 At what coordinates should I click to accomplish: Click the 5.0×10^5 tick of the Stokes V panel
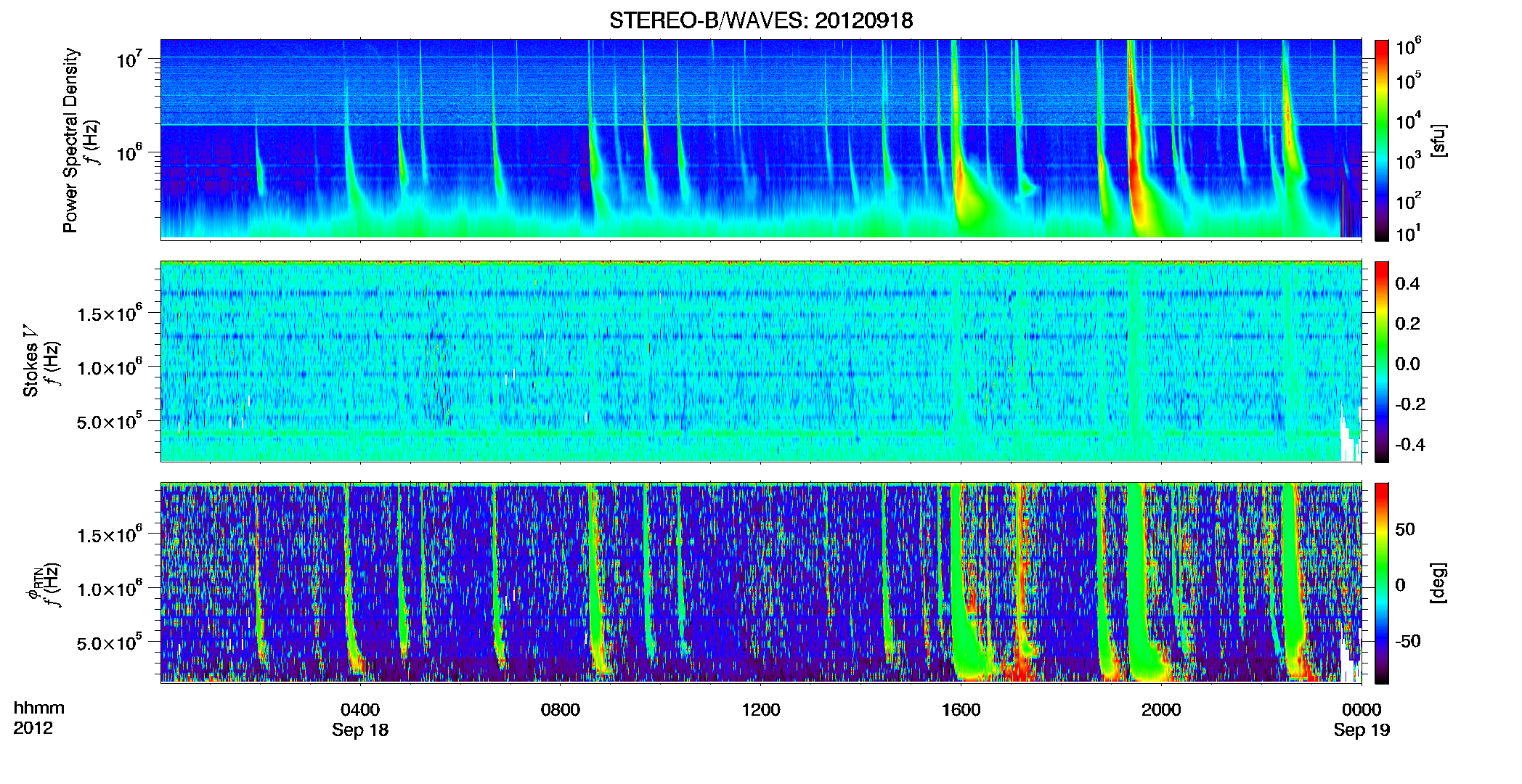point(110,421)
